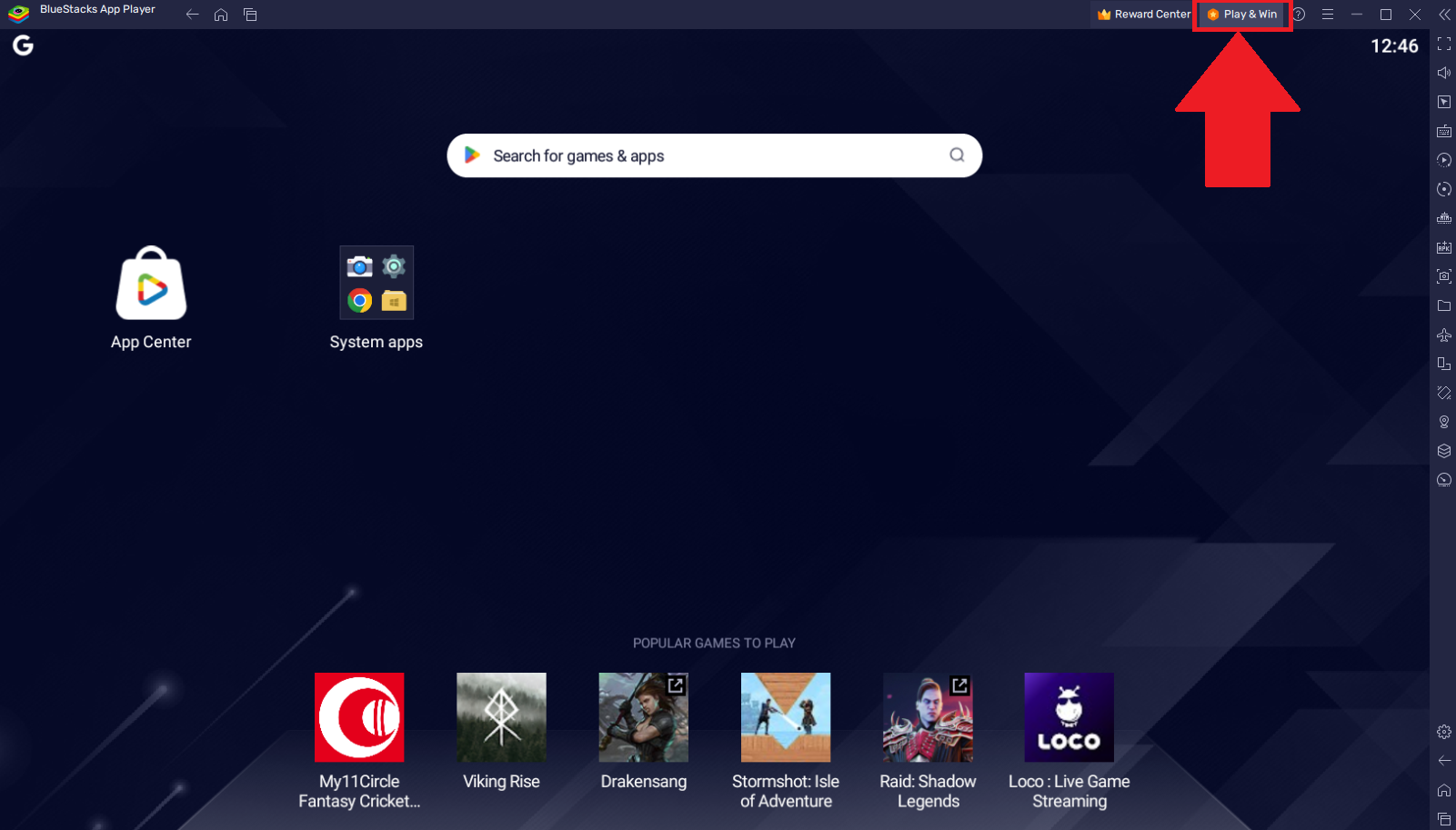Screen dimensions: 1456x830
Task: Toggle the cursor lock icon
Action: pyautogui.click(x=1444, y=102)
